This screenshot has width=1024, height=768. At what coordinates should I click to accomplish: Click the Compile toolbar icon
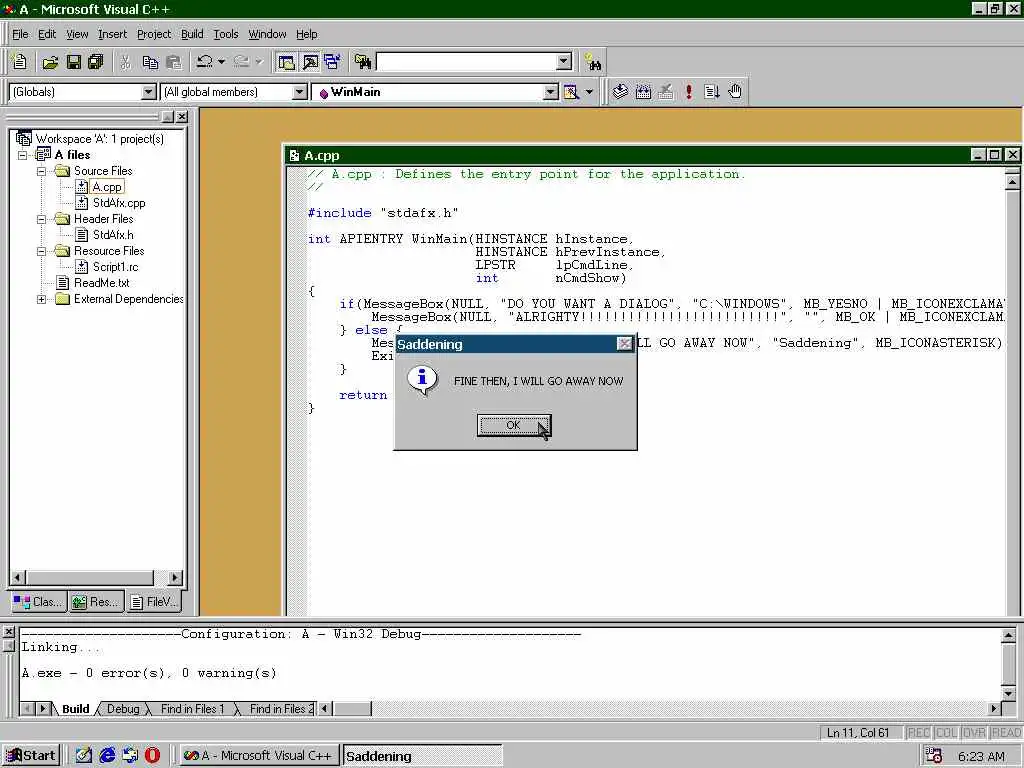[x=620, y=92]
